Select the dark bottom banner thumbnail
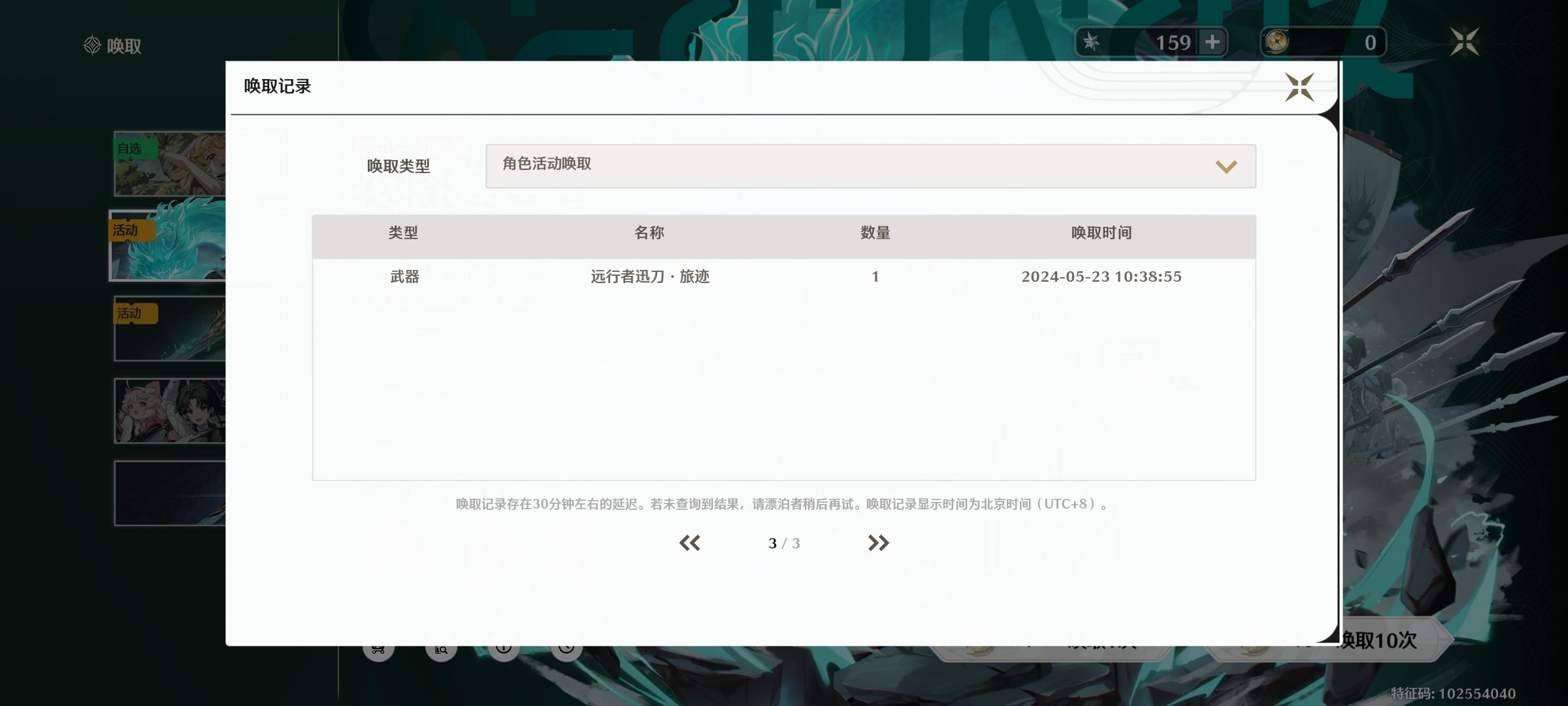The height and width of the screenshot is (706, 1568). [x=170, y=494]
